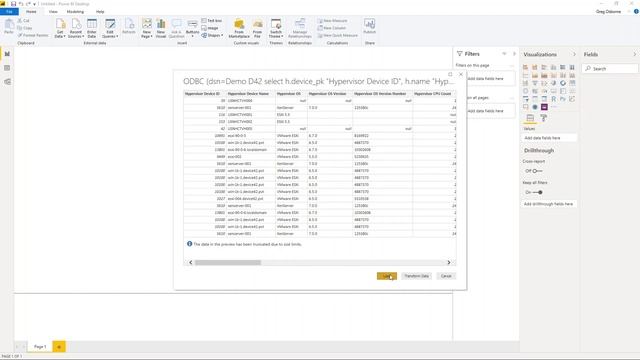Add a new page with plus button

click(59, 347)
